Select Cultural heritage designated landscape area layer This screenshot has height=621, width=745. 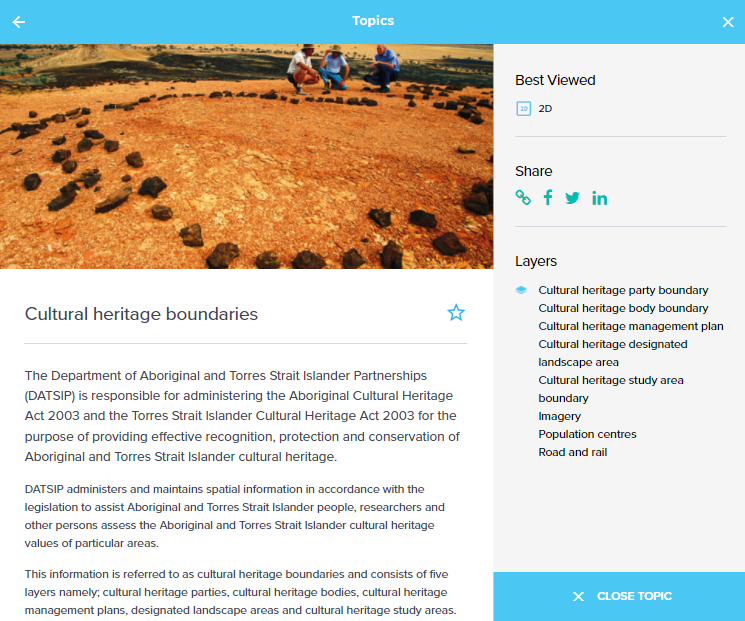coord(612,353)
